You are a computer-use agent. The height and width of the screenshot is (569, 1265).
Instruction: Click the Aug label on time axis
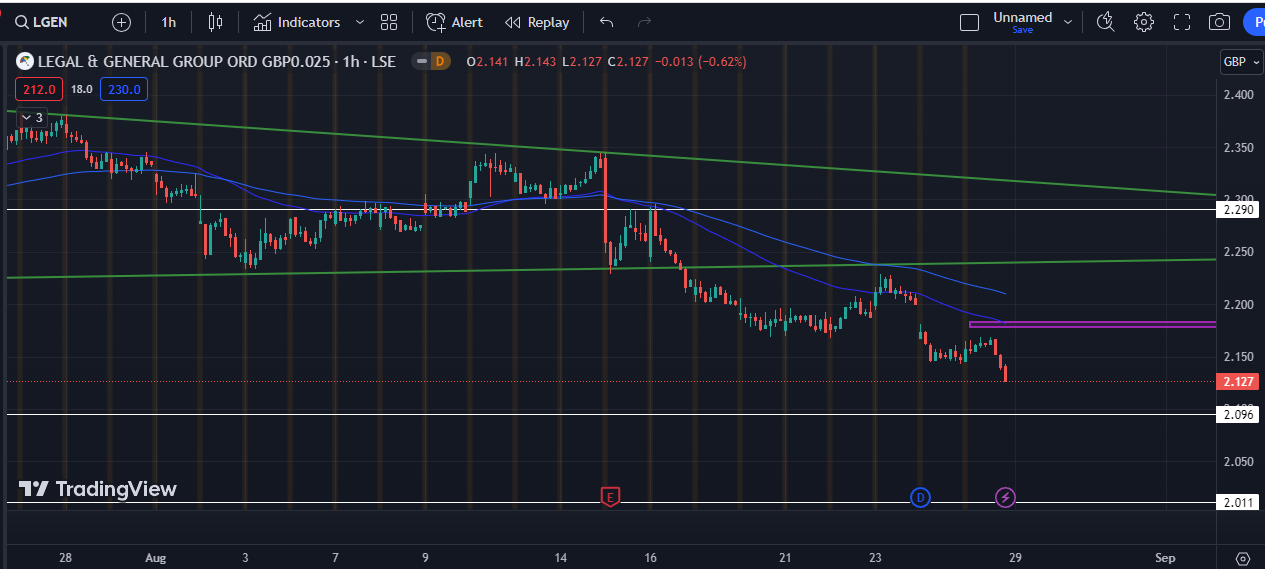pyautogui.click(x=155, y=557)
